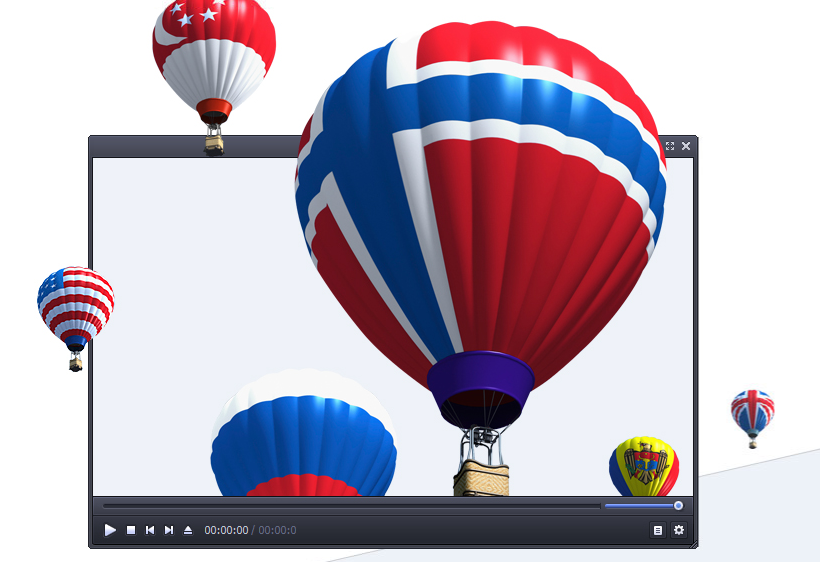The image size is (820, 562).
Task: Click the middle of the volume bar
Action: (x=642, y=506)
